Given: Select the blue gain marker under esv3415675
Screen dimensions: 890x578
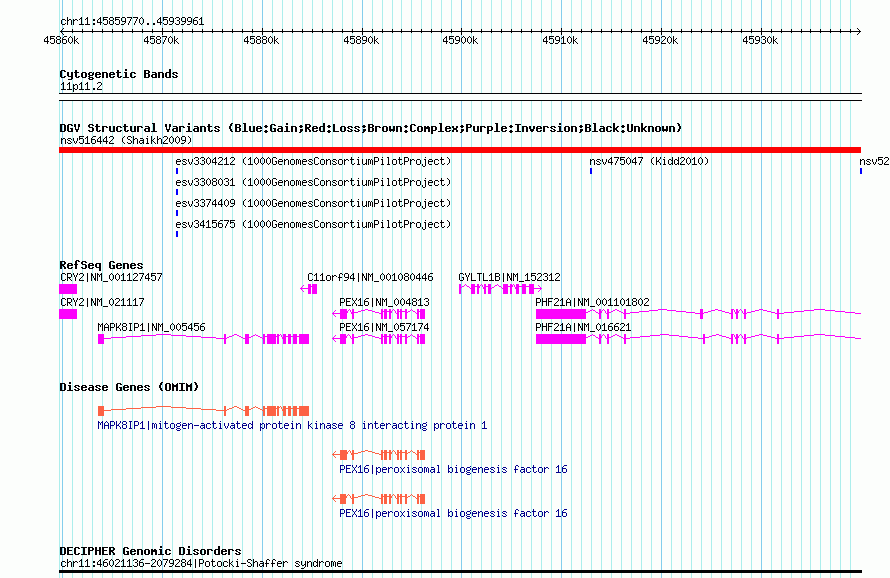Looking at the screenshot, I should click(177, 234).
